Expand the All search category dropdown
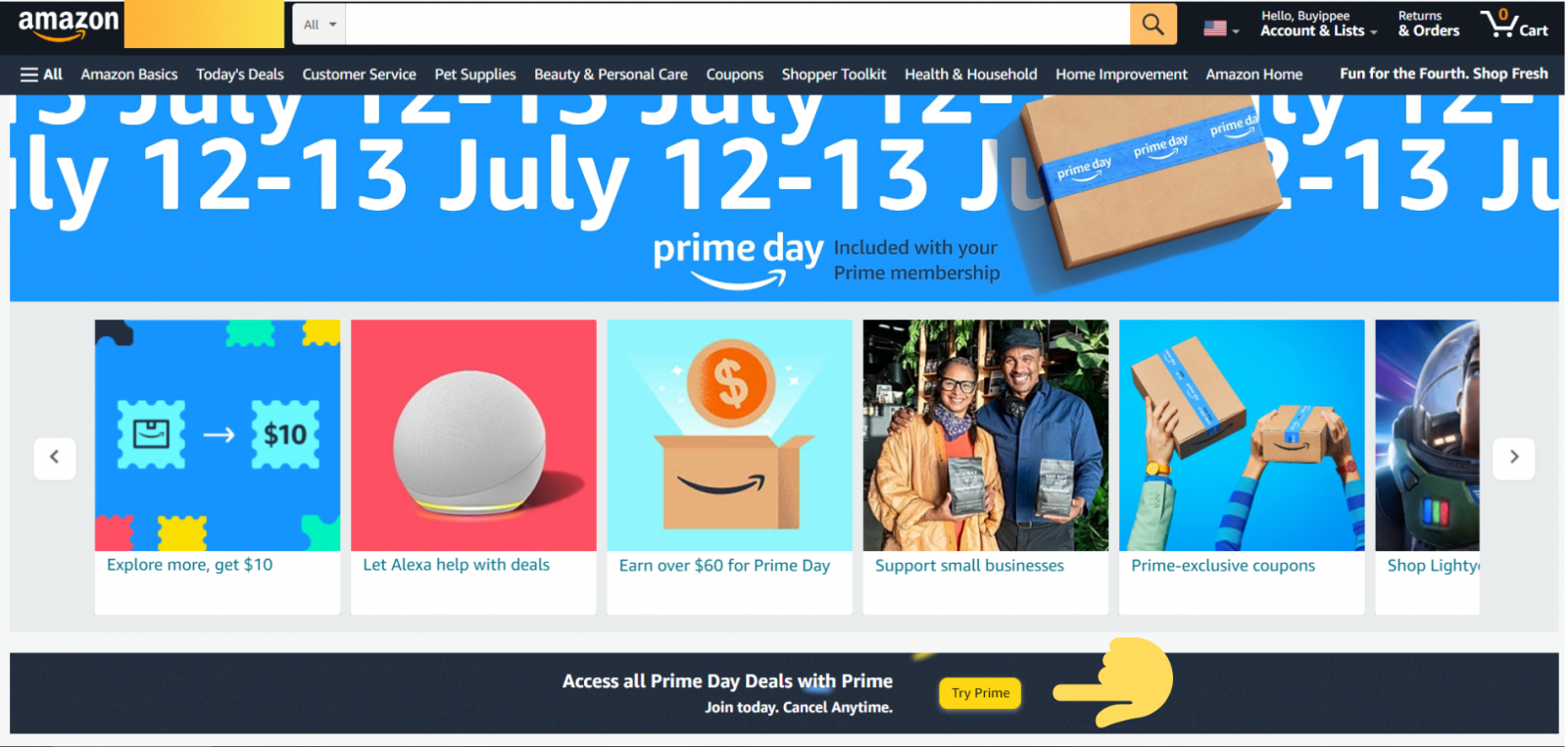This screenshot has width=1568, height=747. tap(319, 25)
